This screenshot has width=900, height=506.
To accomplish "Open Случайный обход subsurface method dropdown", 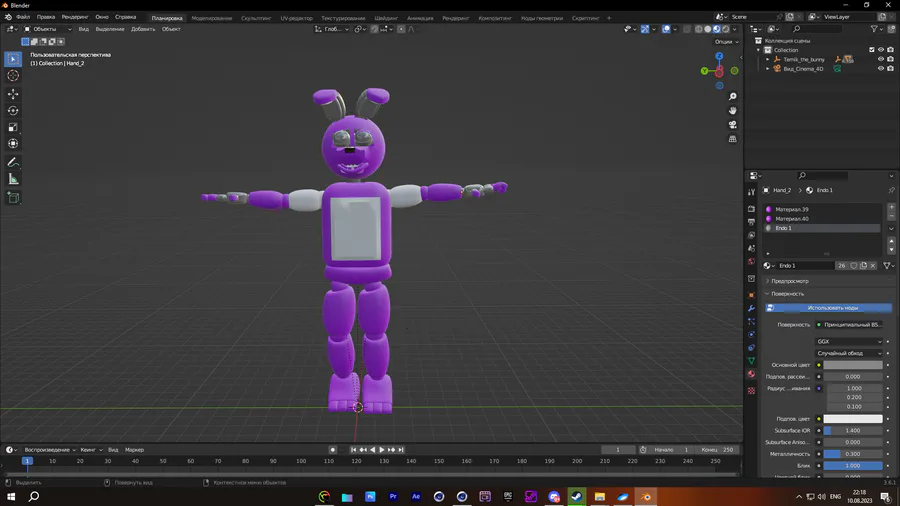I will (849, 353).
